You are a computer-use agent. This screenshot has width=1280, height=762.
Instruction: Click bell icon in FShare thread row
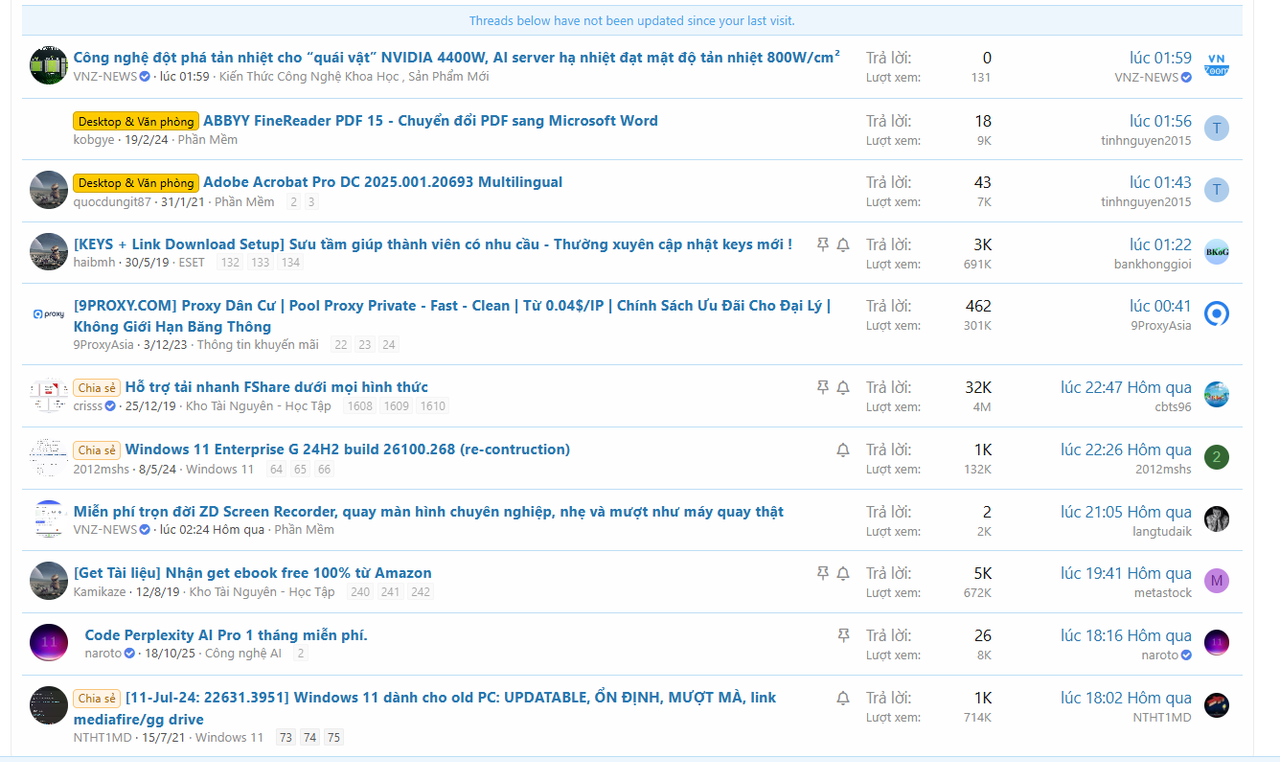click(x=843, y=387)
